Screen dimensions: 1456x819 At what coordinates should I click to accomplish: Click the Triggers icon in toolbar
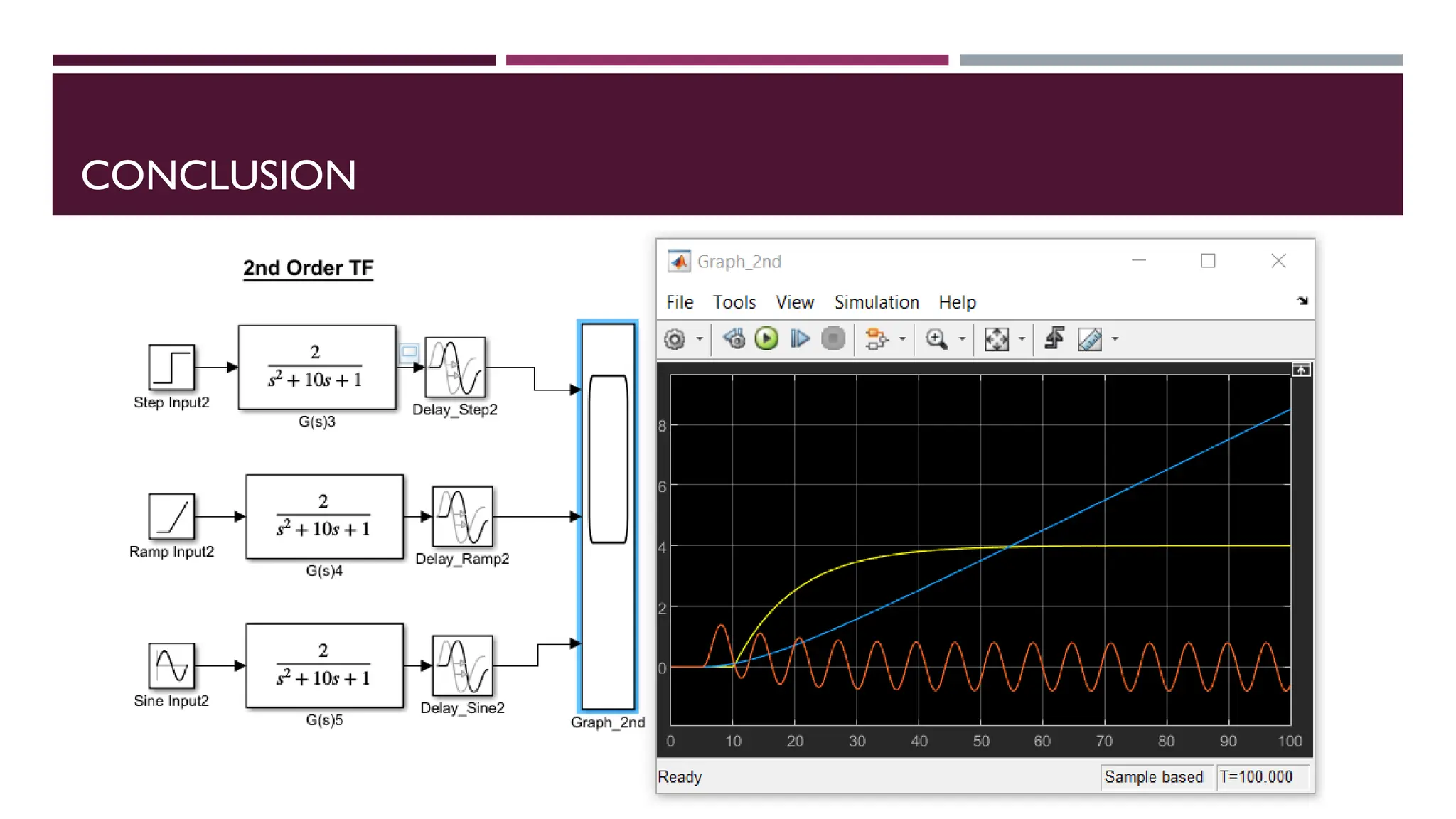(1055, 339)
